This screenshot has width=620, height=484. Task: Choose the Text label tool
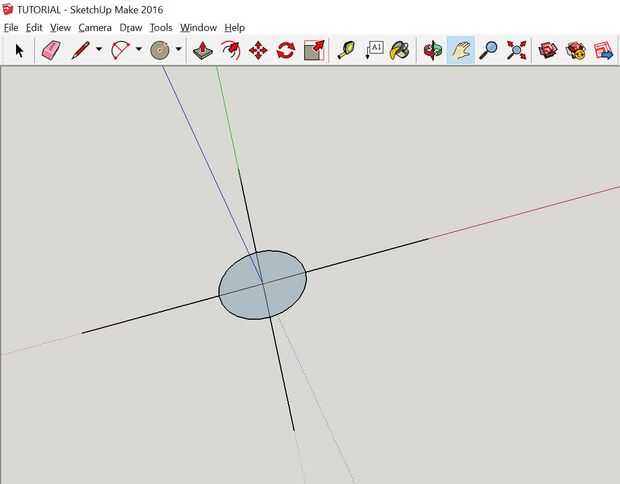(x=374, y=51)
